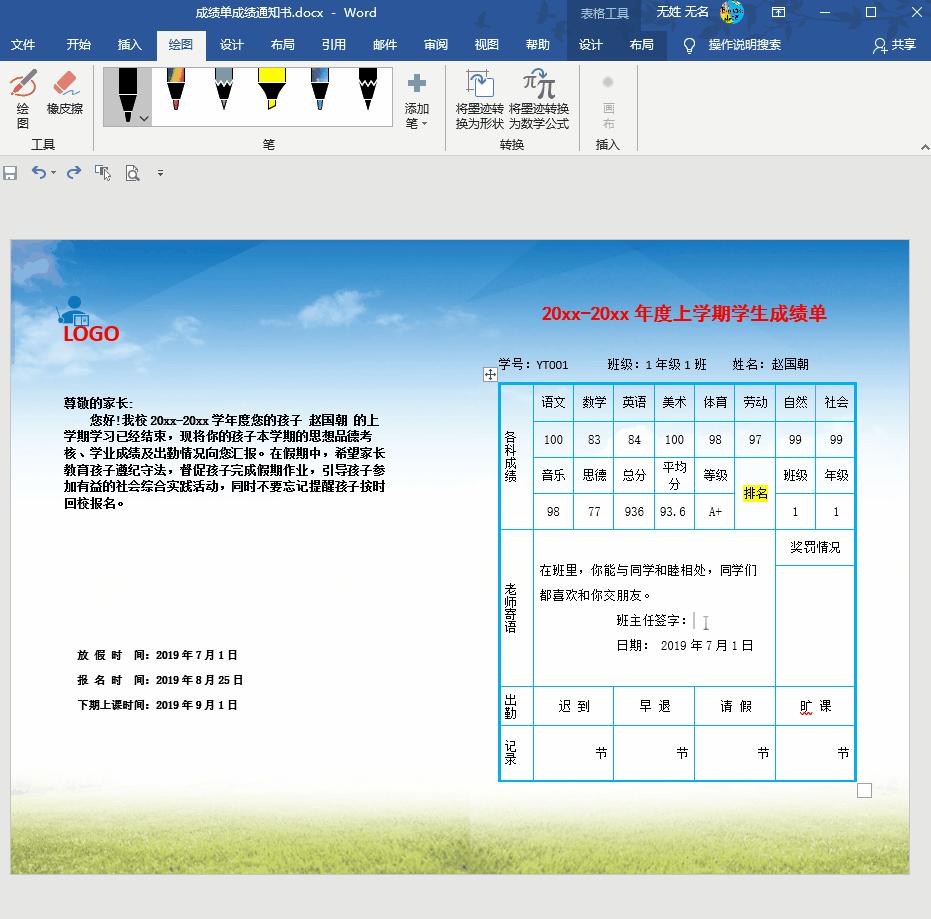Choose the blue ink pen
Screen dimensions: 931x919
tap(319, 95)
